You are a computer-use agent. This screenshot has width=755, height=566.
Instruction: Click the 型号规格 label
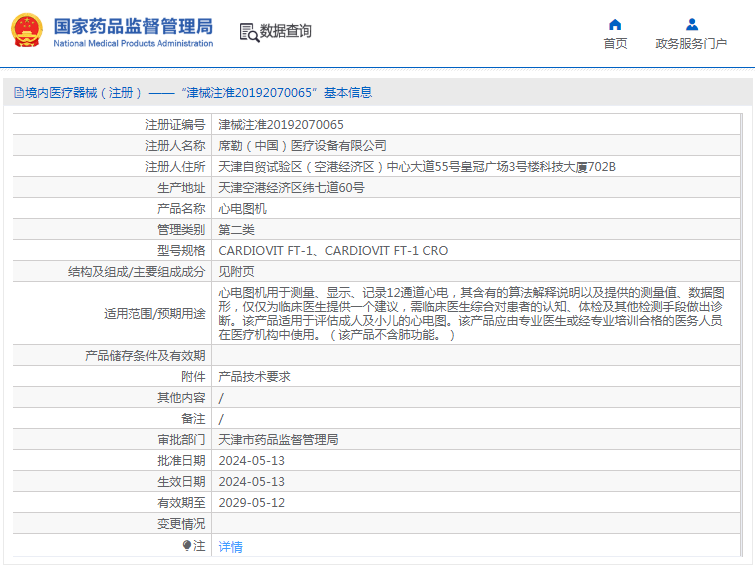[x=181, y=251]
